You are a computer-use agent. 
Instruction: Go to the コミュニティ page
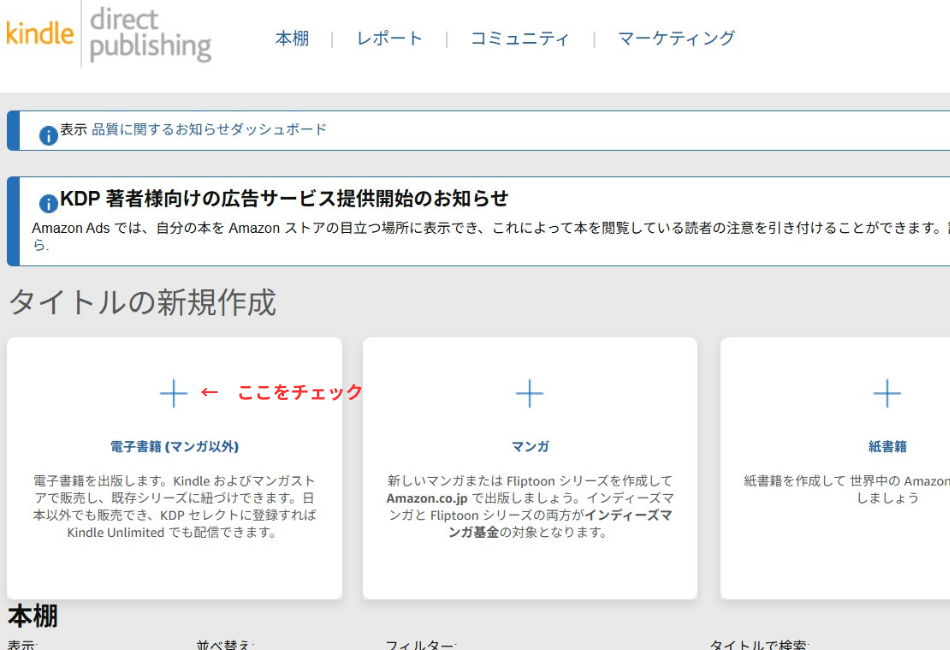[x=520, y=39]
